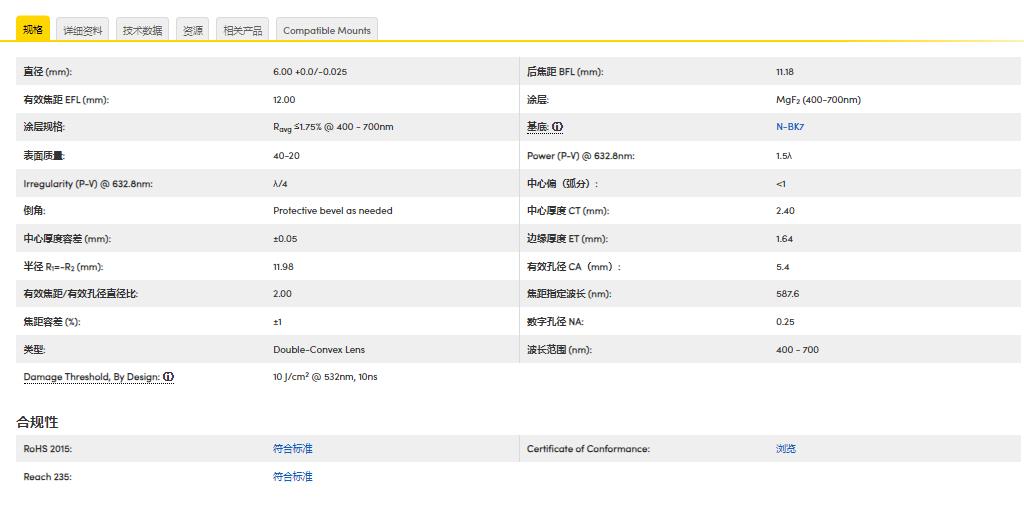
Task: Switch to the 详细资料 tab
Action: tap(83, 30)
